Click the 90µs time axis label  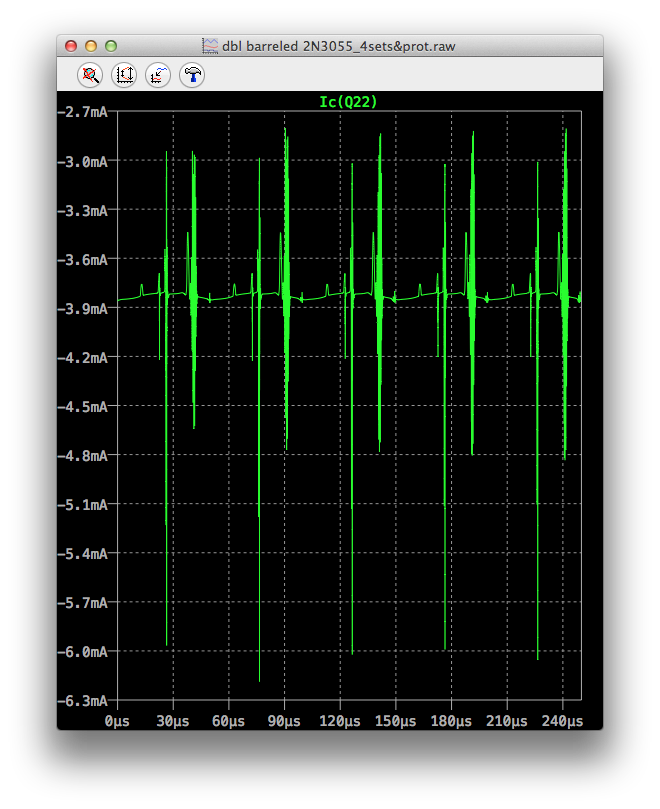point(284,721)
